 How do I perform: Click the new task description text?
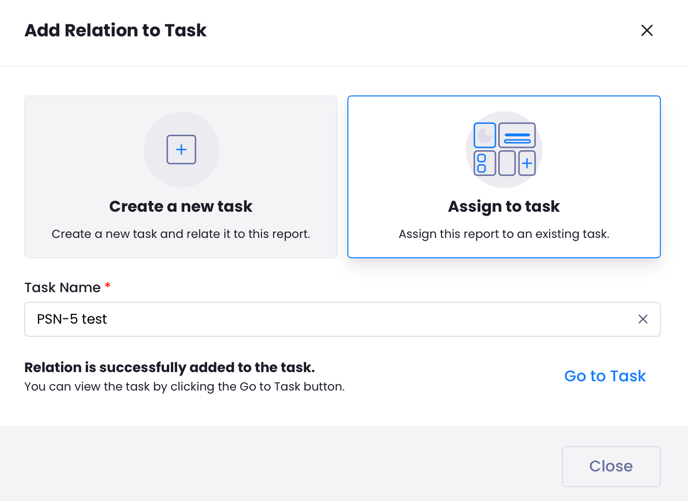[x=181, y=234]
